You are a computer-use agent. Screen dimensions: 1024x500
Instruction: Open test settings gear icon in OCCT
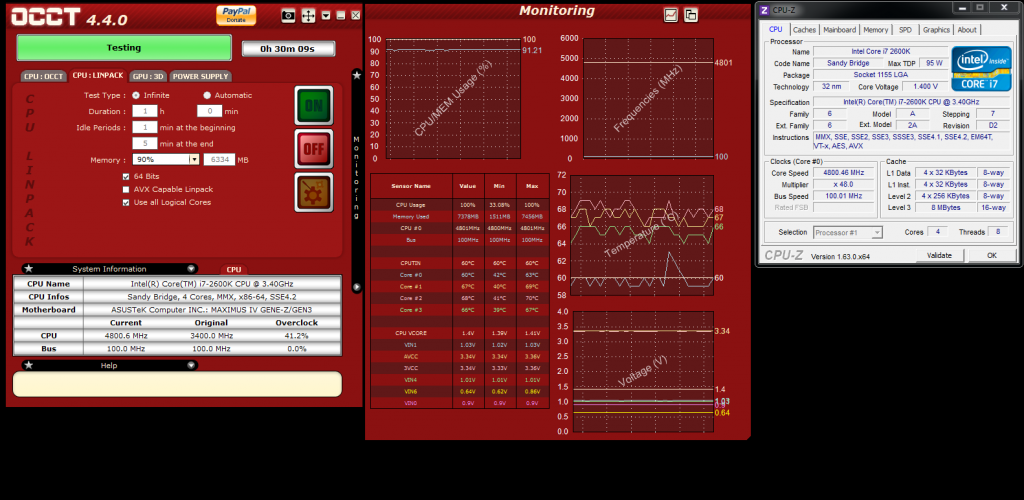313,192
